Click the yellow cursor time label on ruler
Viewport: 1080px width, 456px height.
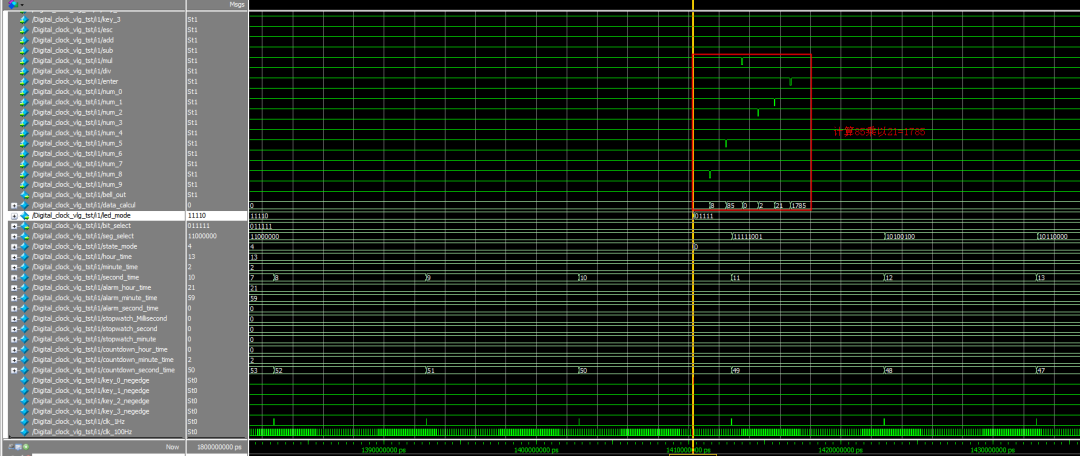click(693, 450)
